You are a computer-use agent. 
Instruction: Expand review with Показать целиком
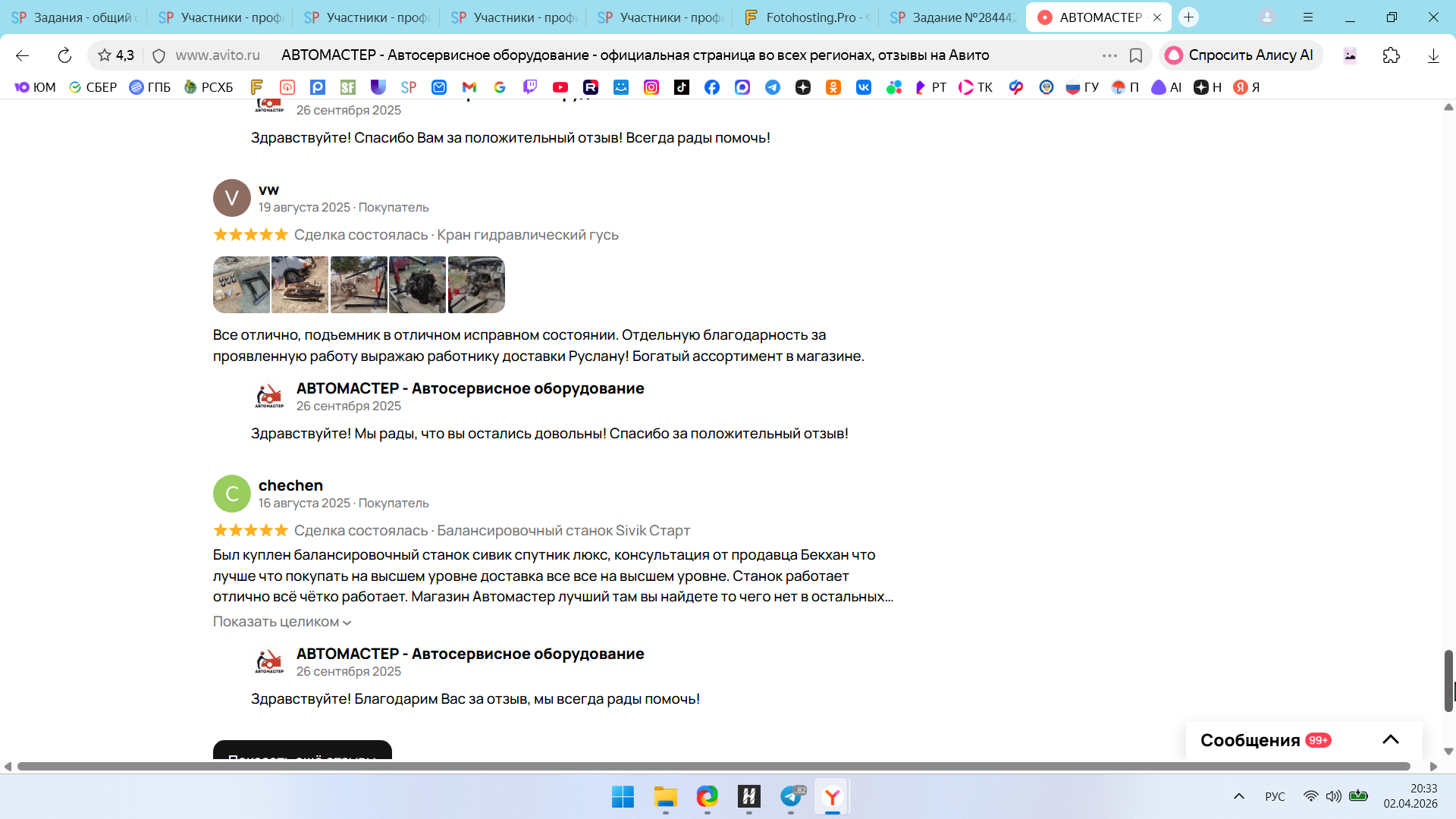point(282,622)
